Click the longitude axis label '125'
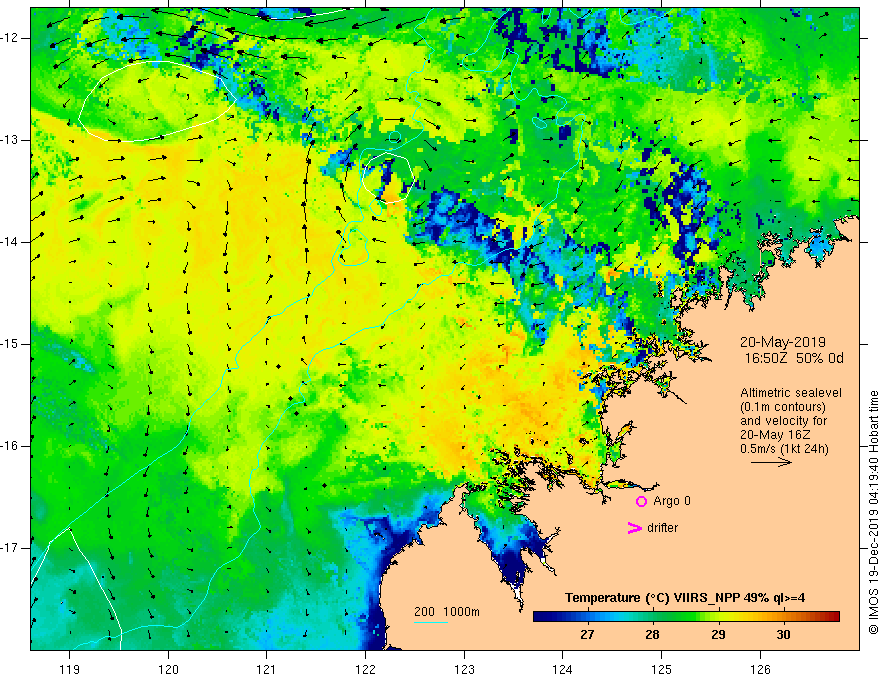The width and height of the screenshot is (880, 680). (x=661, y=669)
